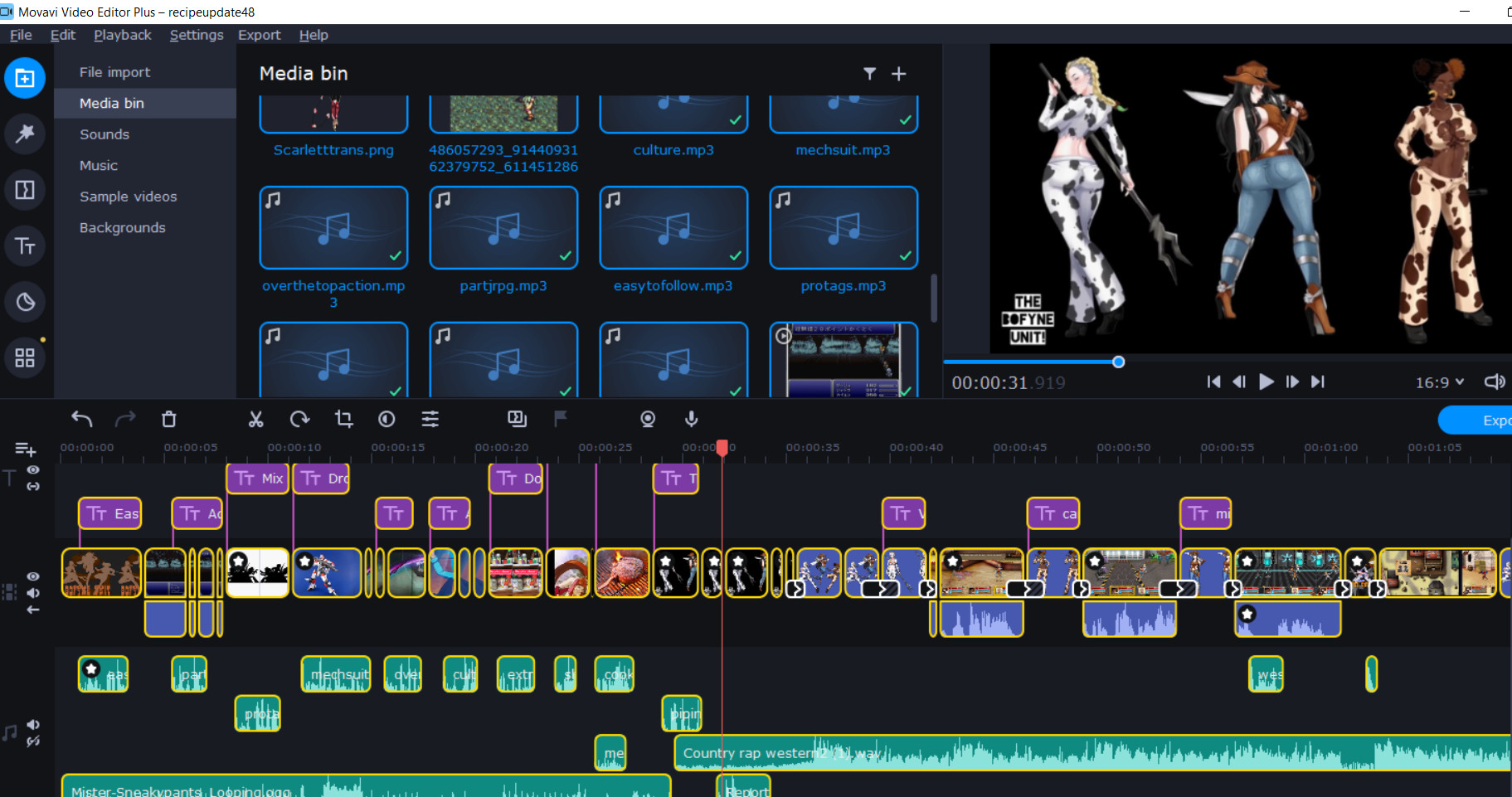Click the preview playback progress handle

click(x=1118, y=362)
